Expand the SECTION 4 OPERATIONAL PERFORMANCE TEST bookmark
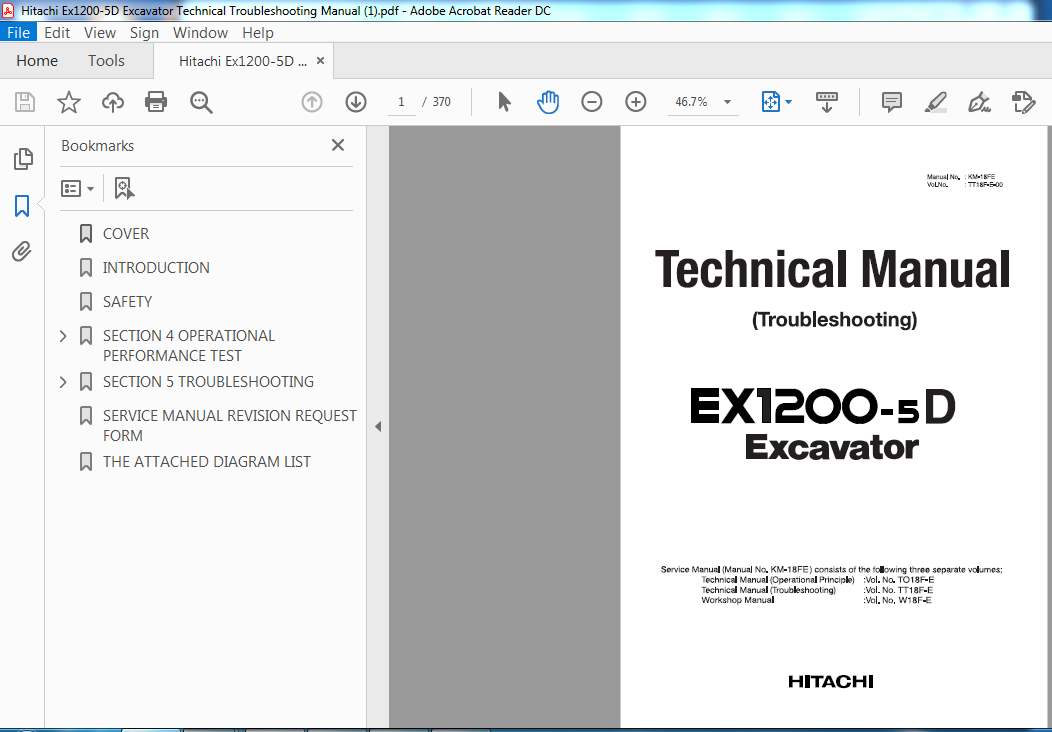 63,335
